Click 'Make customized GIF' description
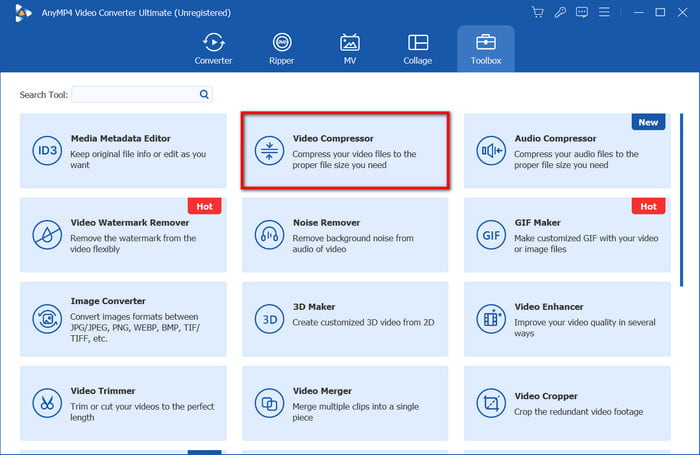Screen dimensions: 700x455 tap(586, 243)
